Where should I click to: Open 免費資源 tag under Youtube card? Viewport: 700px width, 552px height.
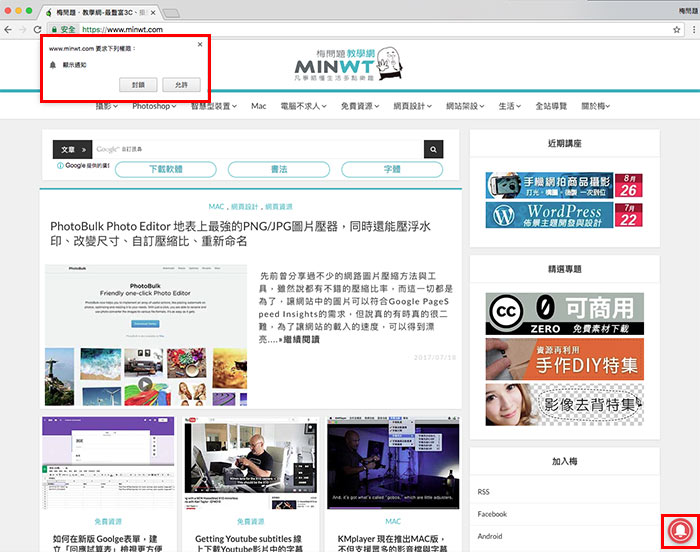click(x=250, y=521)
